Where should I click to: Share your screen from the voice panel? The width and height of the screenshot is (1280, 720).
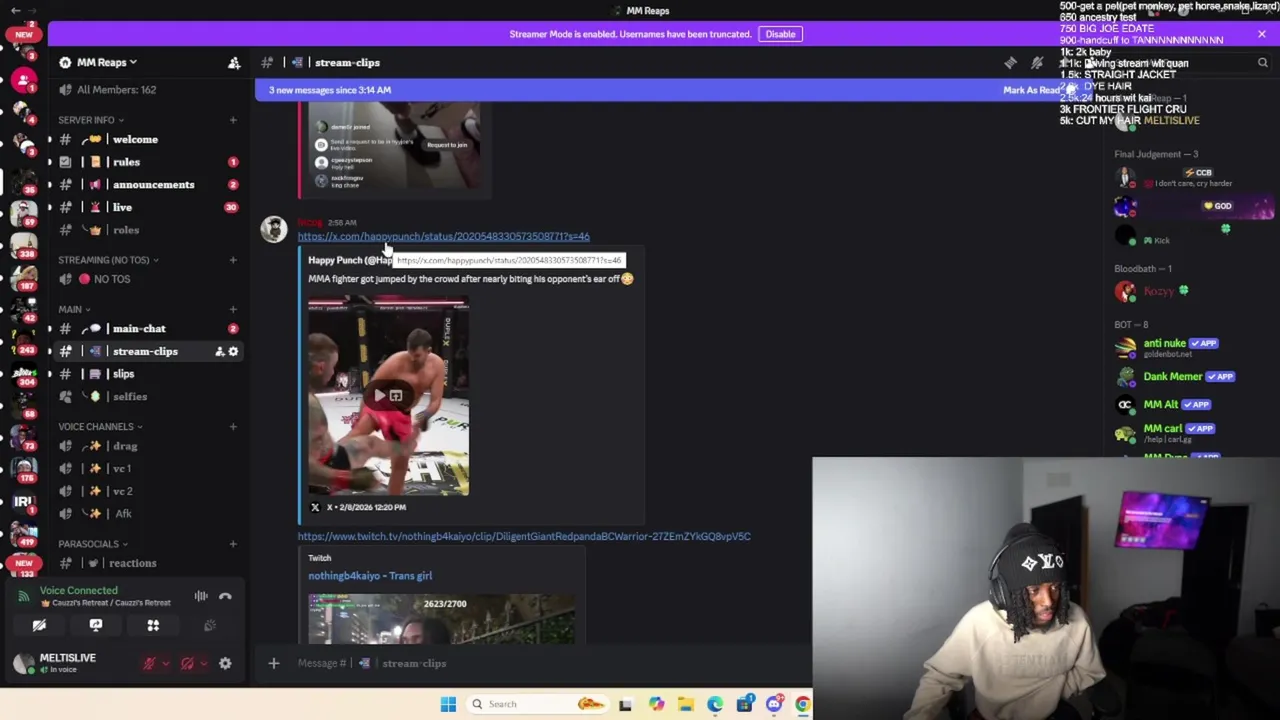pos(96,625)
